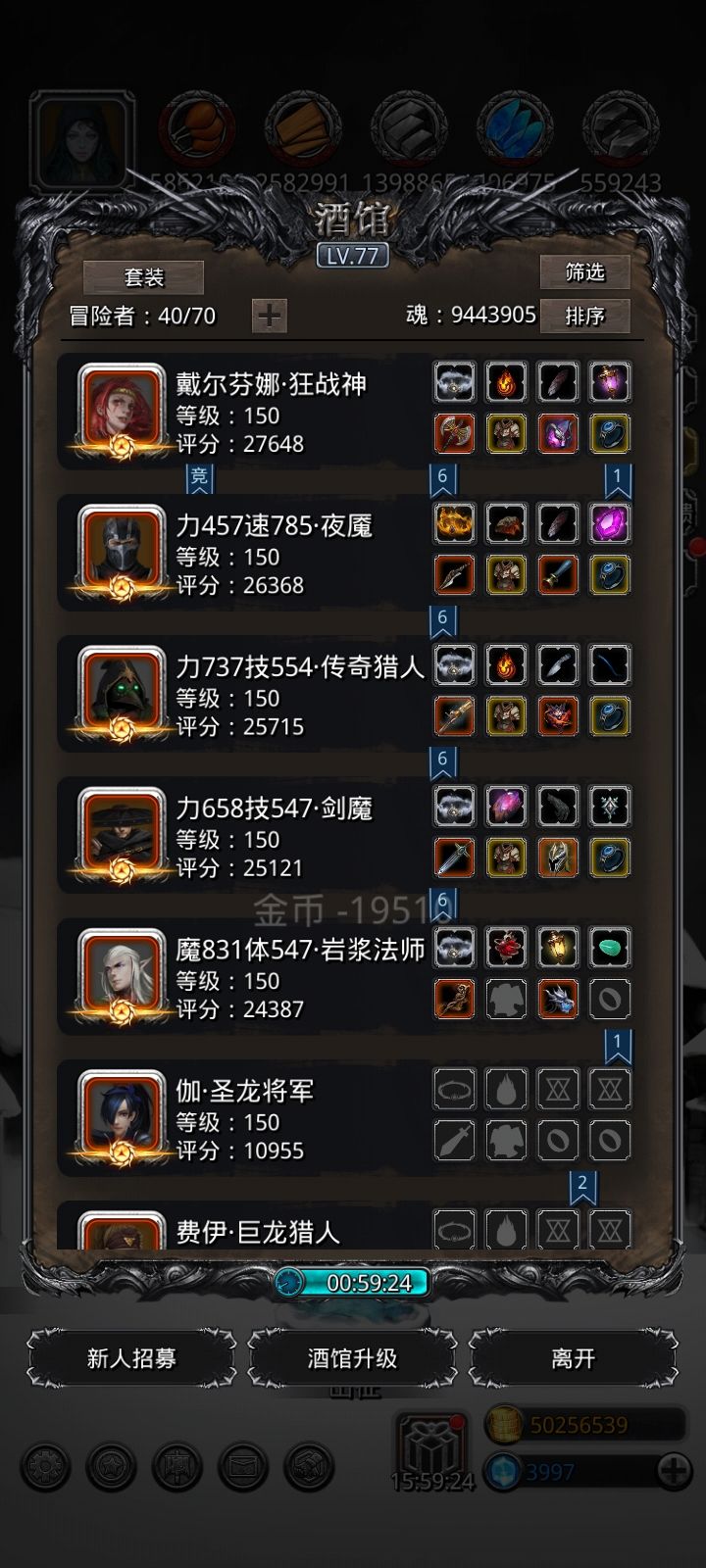This screenshot has width=706, height=1568.
Task: Tap the lantern item icon of 岩浆法师
Action: pos(557,948)
